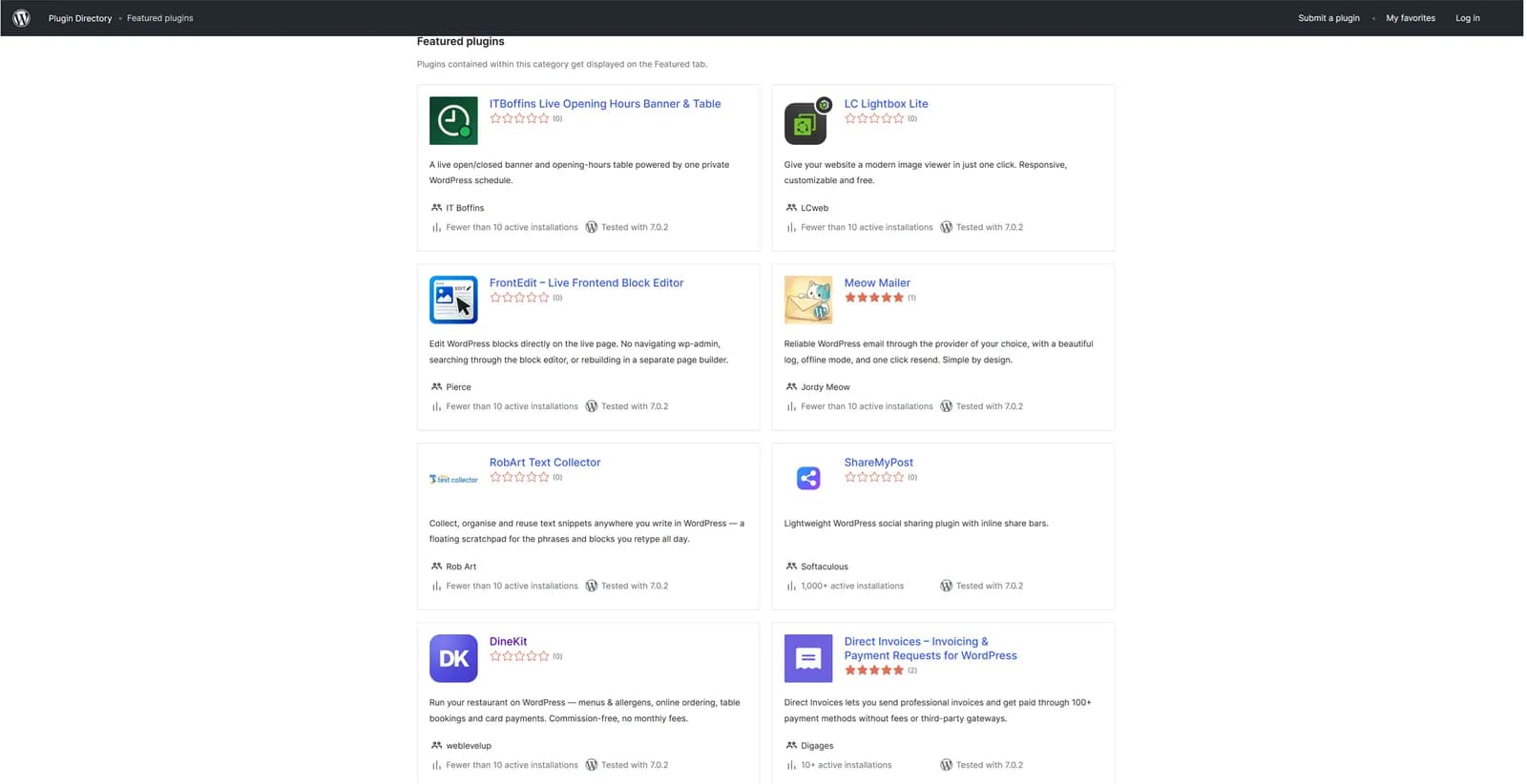Image resolution: width=1527 pixels, height=784 pixels.
Task: Click the empty star rating under LC Lightbox Lite
Action: point(874,118)
